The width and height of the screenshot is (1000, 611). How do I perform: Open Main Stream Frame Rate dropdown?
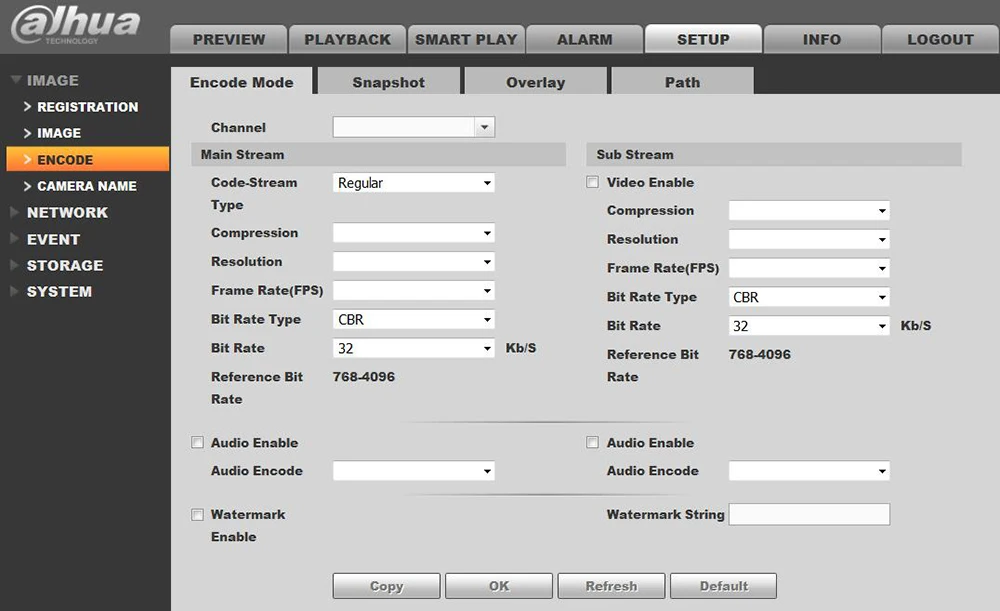[413, 290]
